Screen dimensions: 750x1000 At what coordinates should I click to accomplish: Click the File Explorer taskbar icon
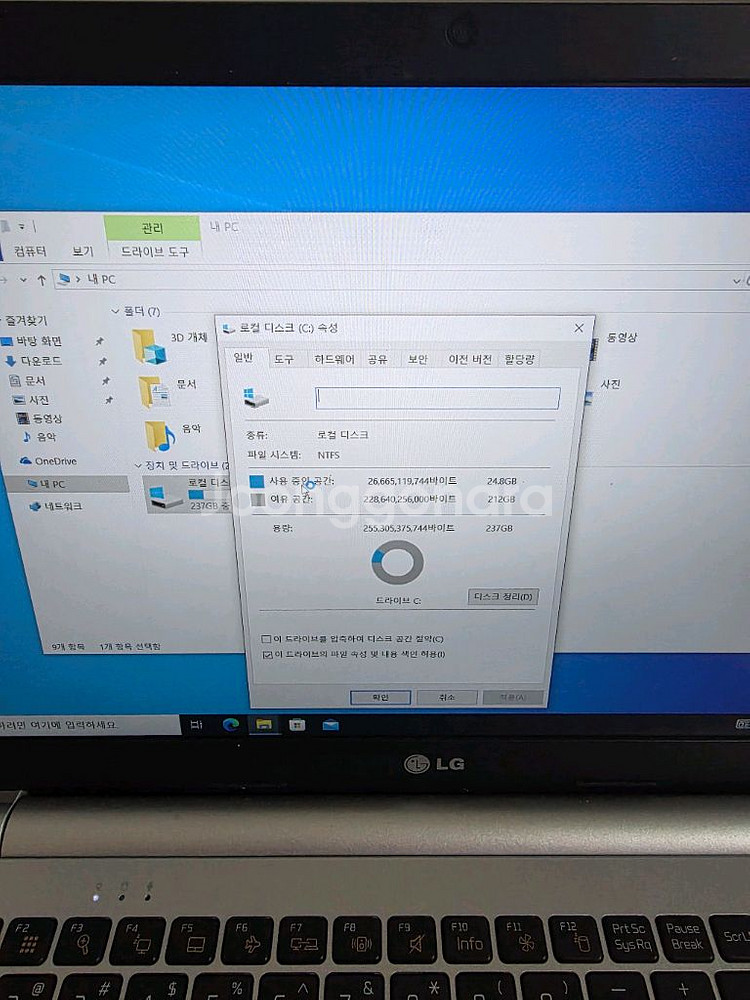pos(264,725)
